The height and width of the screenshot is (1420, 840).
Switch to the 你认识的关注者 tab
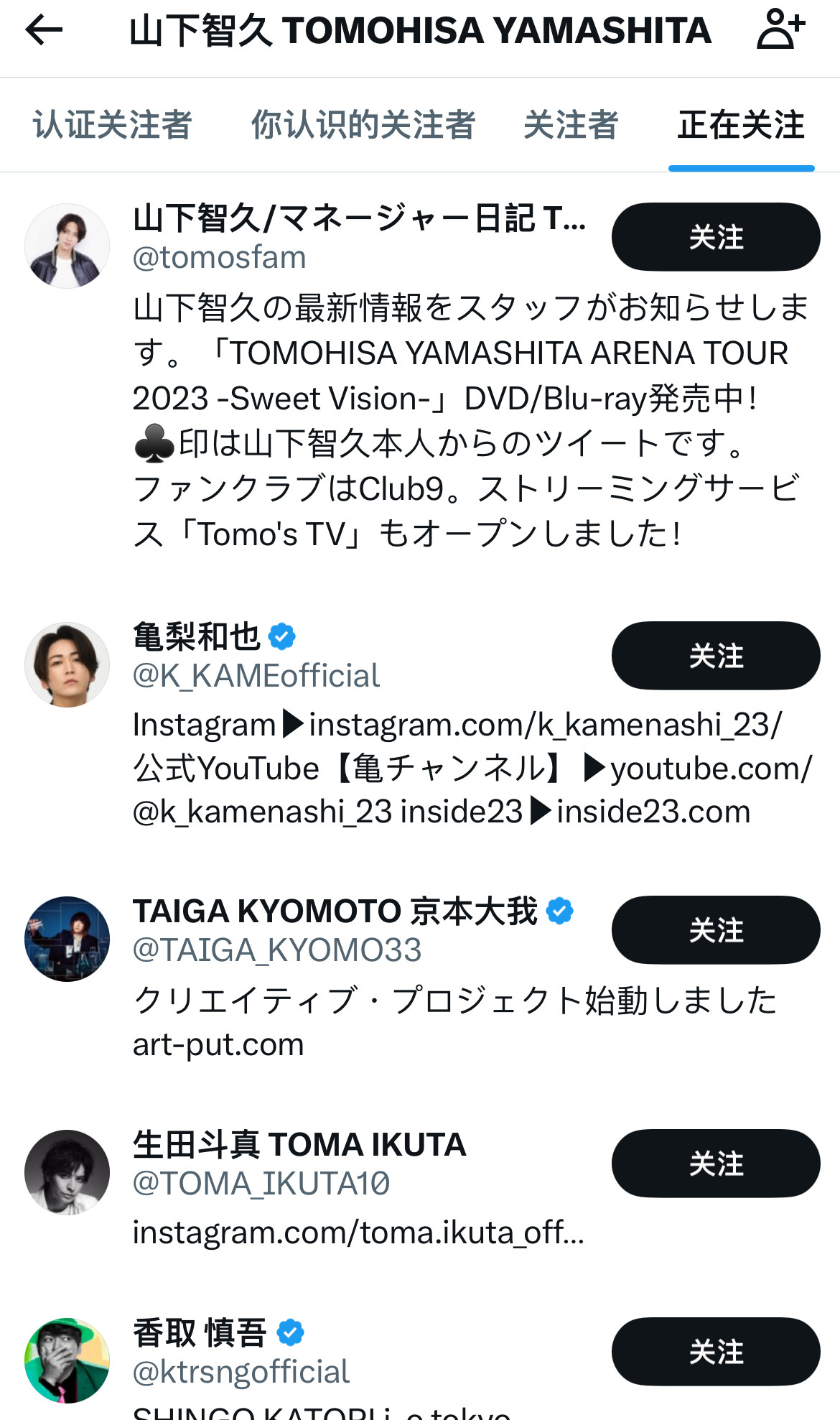363,125
